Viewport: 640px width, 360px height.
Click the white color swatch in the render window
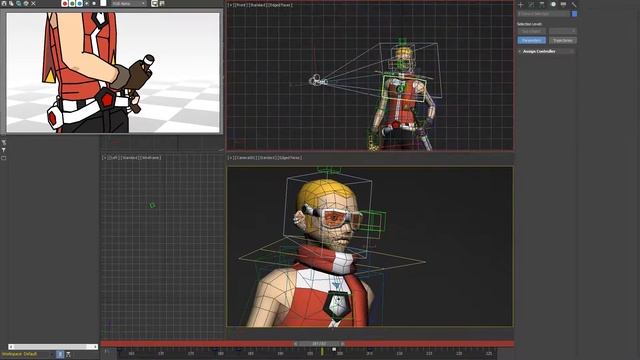click(x=103, y=4)
